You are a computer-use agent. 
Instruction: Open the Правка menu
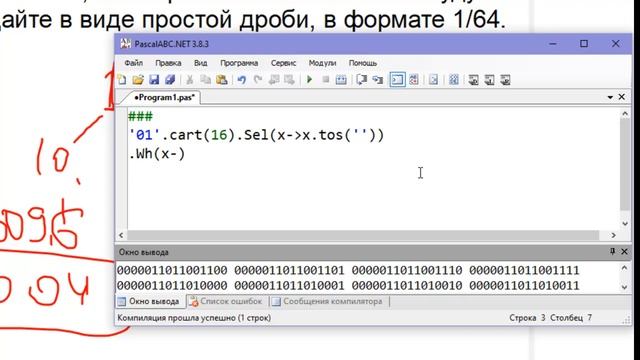point(168,63)
